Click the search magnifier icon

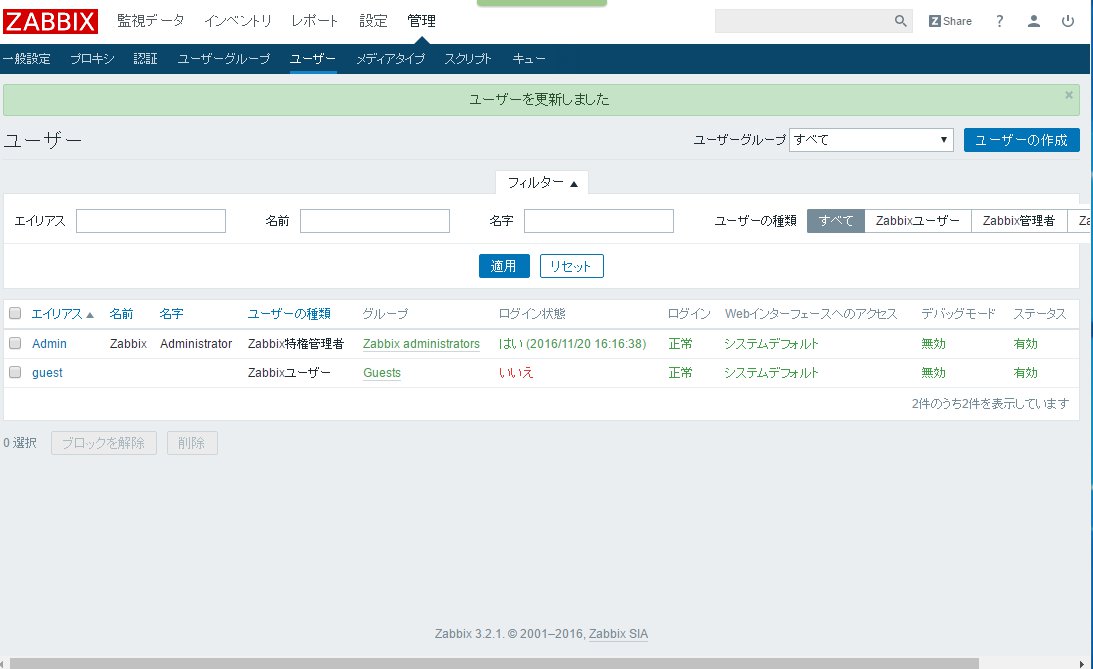901,21
